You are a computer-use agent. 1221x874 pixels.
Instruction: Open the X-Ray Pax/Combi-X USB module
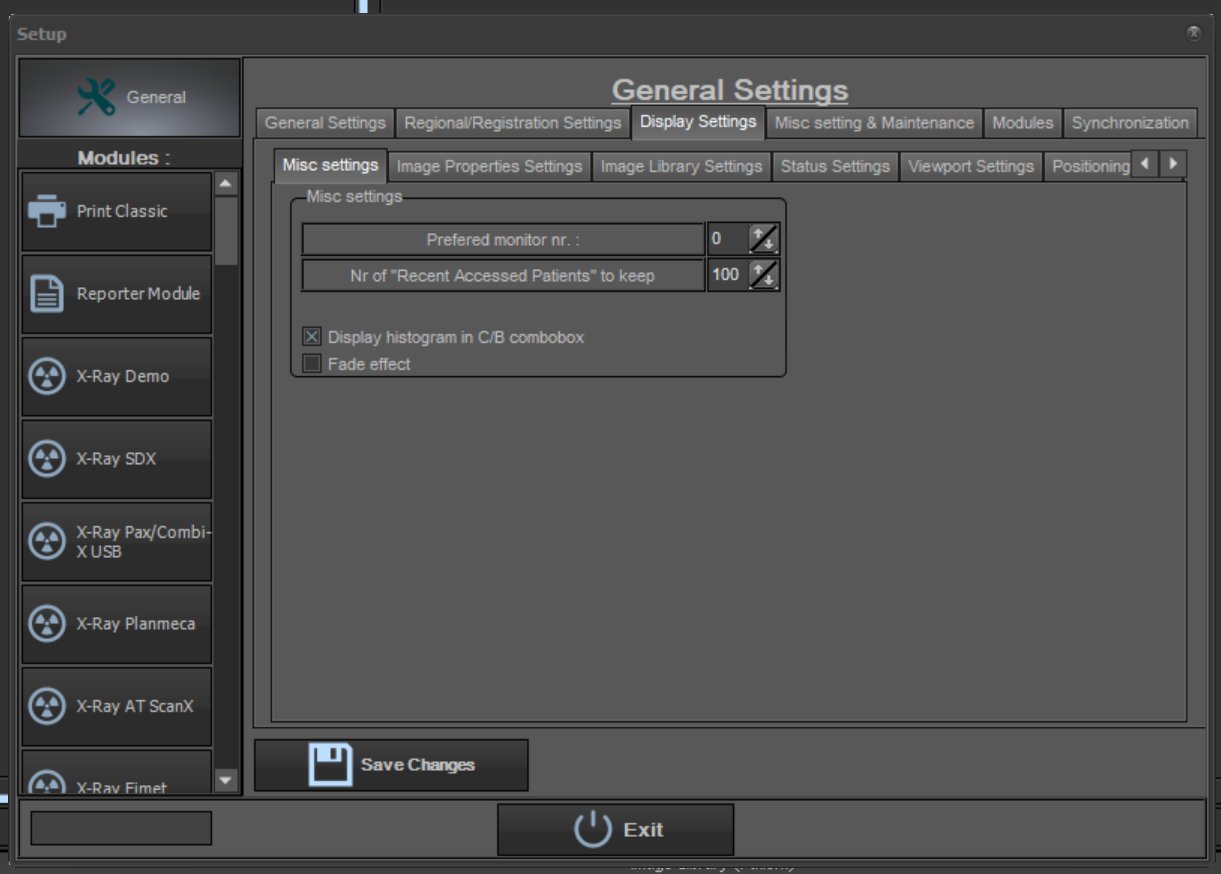[115, 541]
